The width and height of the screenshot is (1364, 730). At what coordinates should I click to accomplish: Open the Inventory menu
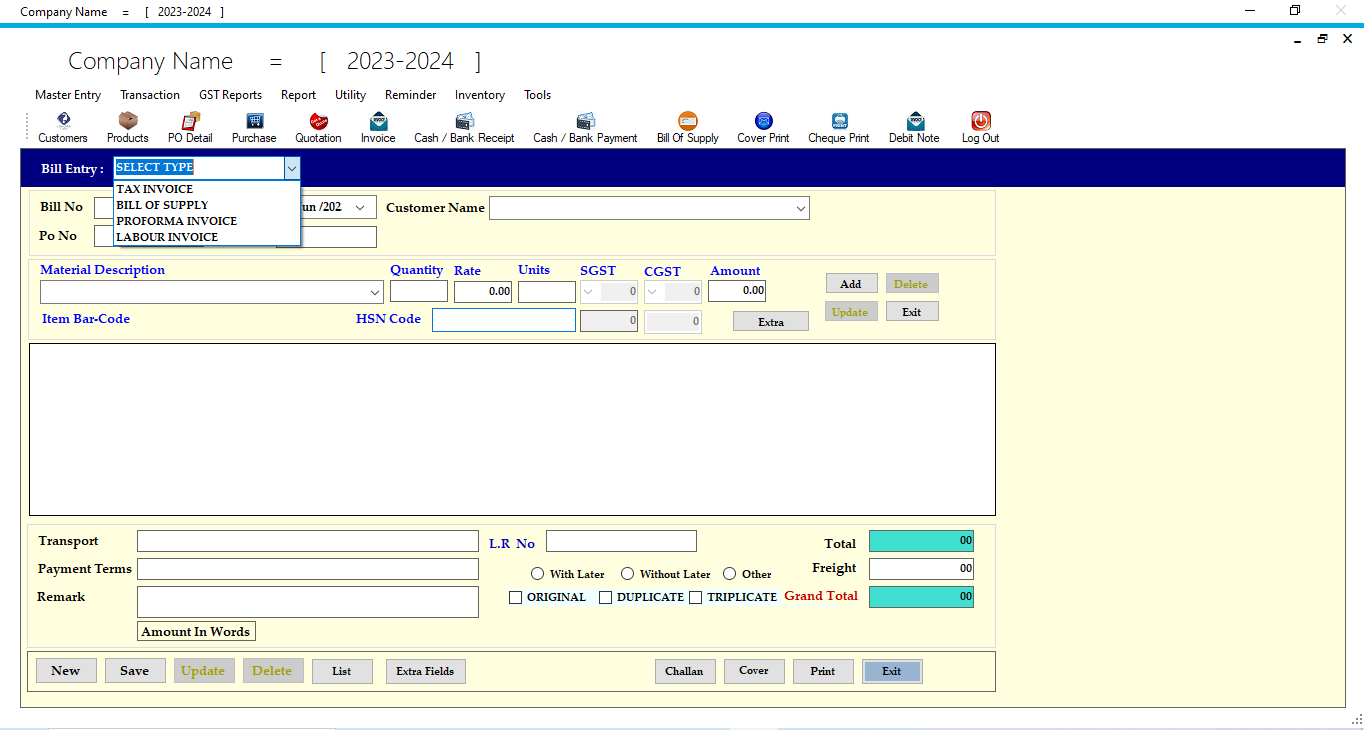479,95
